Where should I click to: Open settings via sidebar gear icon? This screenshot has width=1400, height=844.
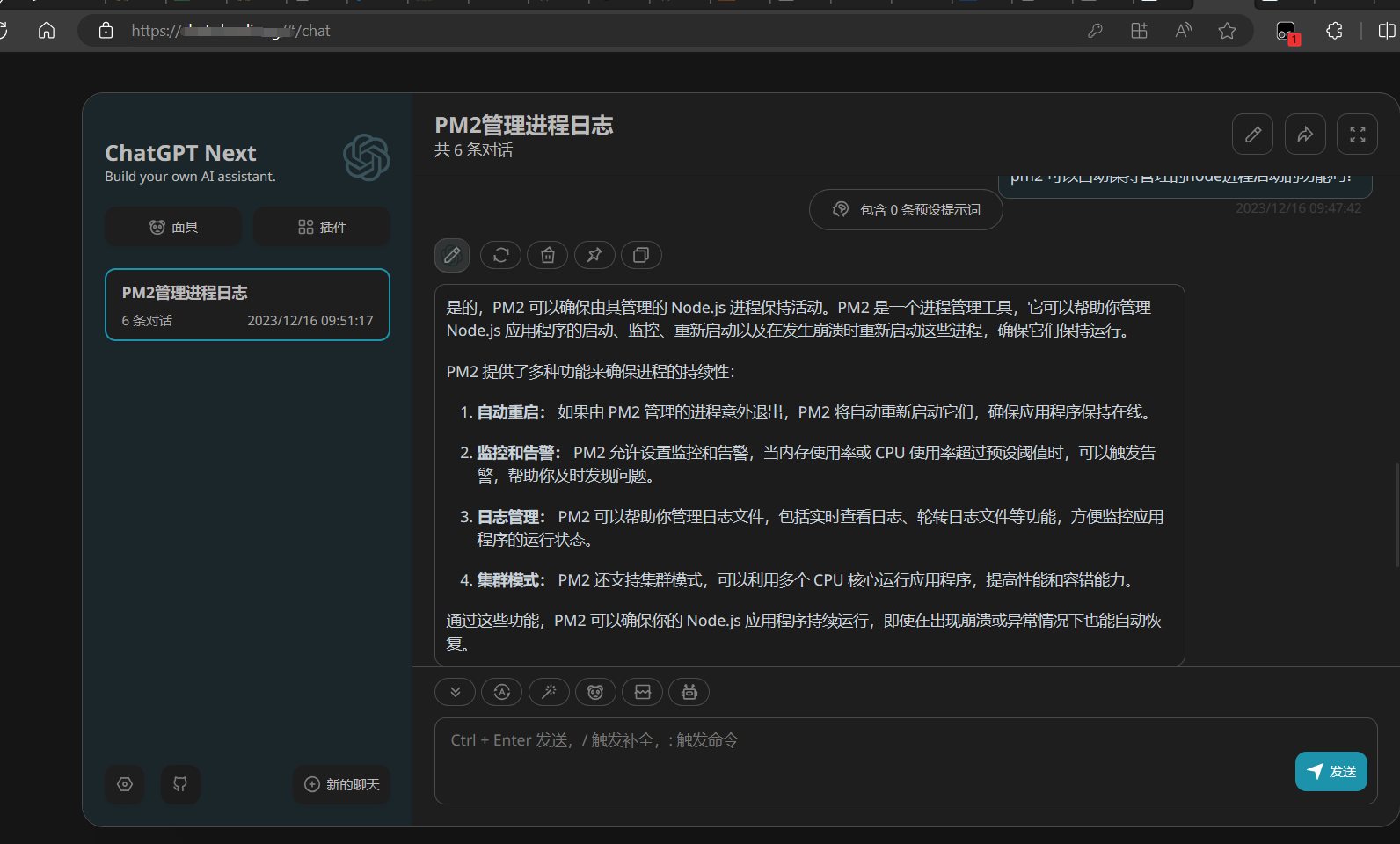coord(125,784)
